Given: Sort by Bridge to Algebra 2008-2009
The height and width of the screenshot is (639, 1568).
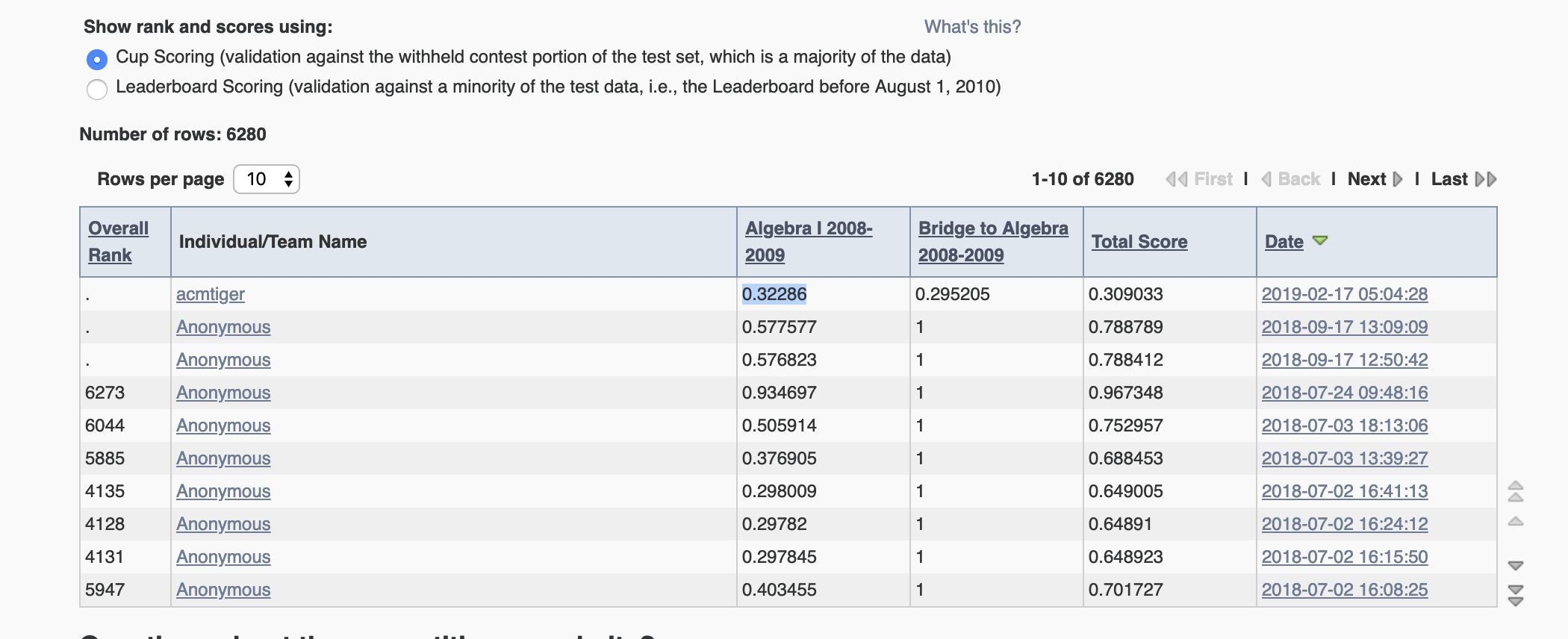Looking at the screenshot, I should tap(993, 241).
